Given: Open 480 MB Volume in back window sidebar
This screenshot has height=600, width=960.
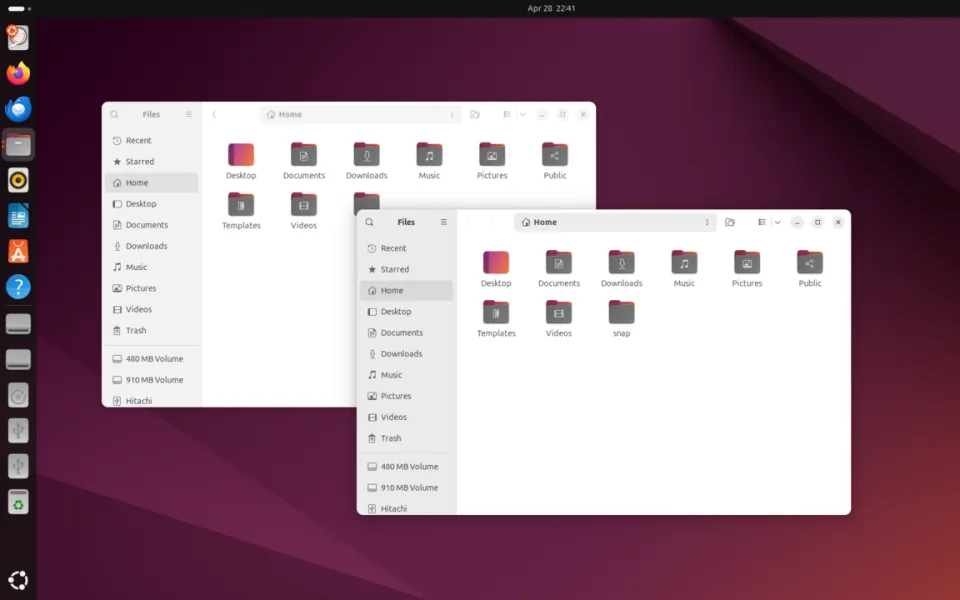Looking at the screenshot, I should (152, 359).
